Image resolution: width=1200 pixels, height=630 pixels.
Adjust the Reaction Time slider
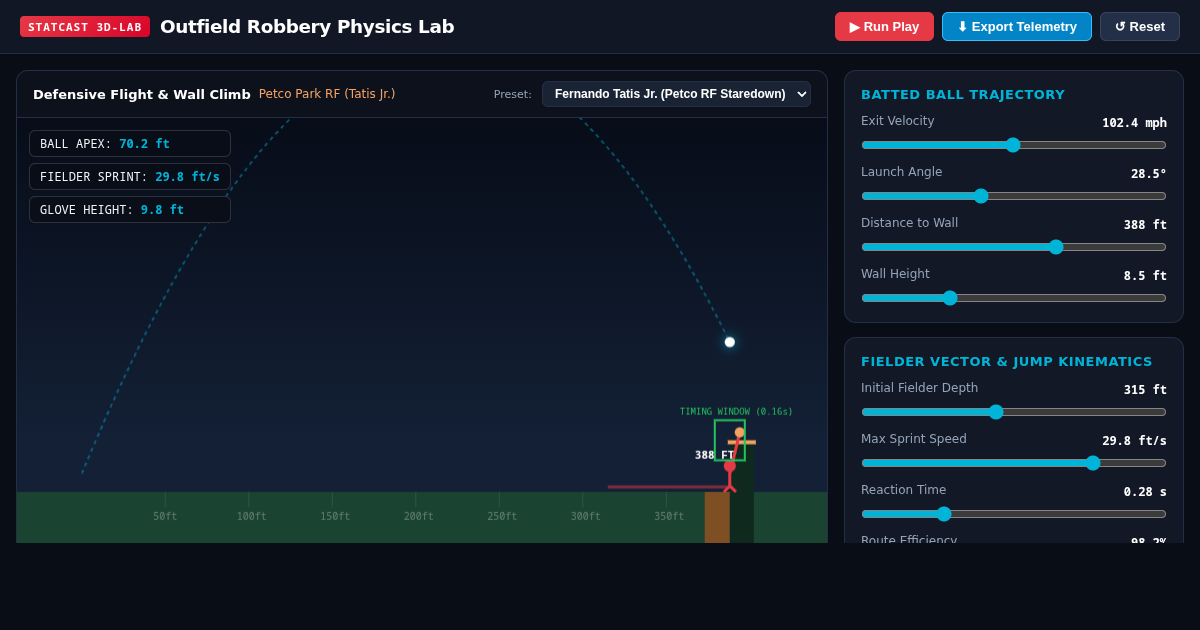[x=1014, y=514]
